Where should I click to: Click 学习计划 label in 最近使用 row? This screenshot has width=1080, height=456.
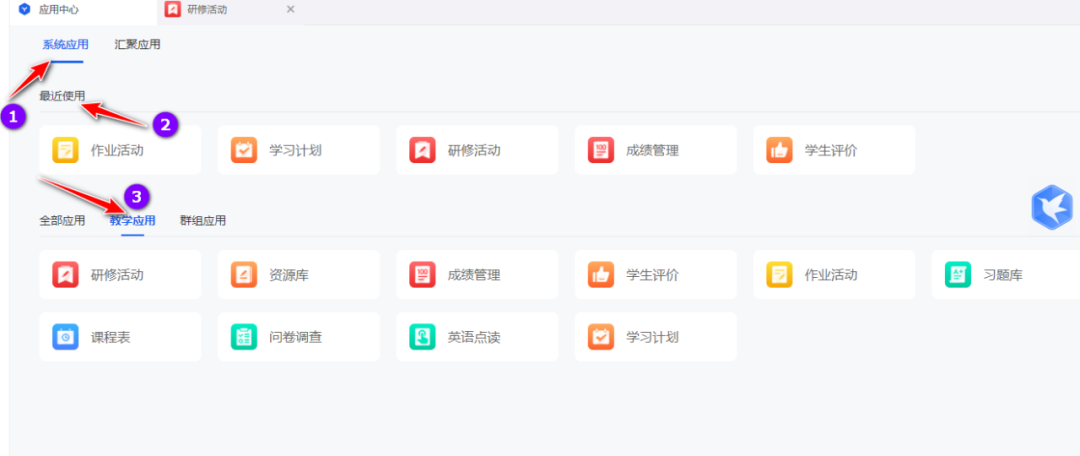coord(295,150)
